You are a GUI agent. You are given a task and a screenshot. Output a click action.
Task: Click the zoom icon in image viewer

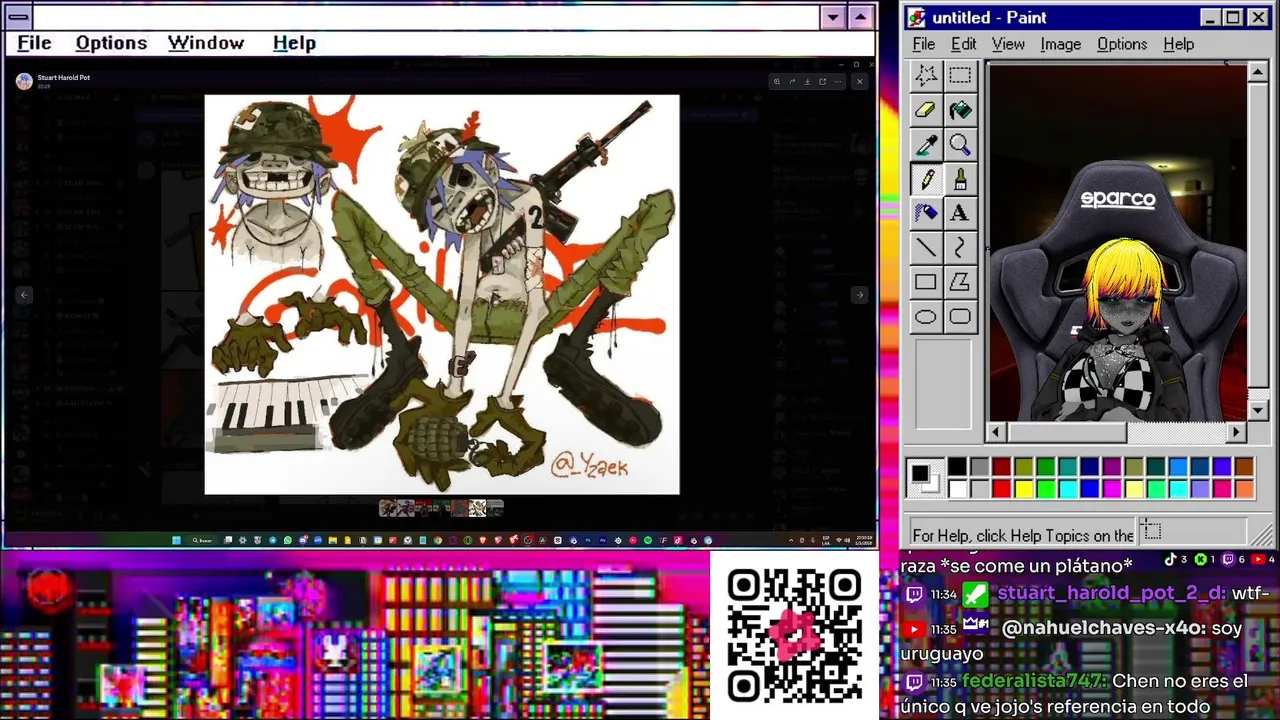click(x=777, y=82)
